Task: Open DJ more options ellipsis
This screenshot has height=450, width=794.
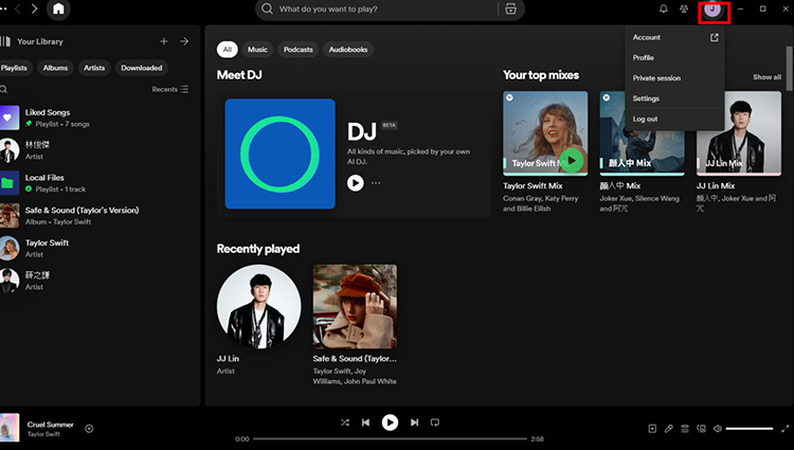Action: click(376, 183)
